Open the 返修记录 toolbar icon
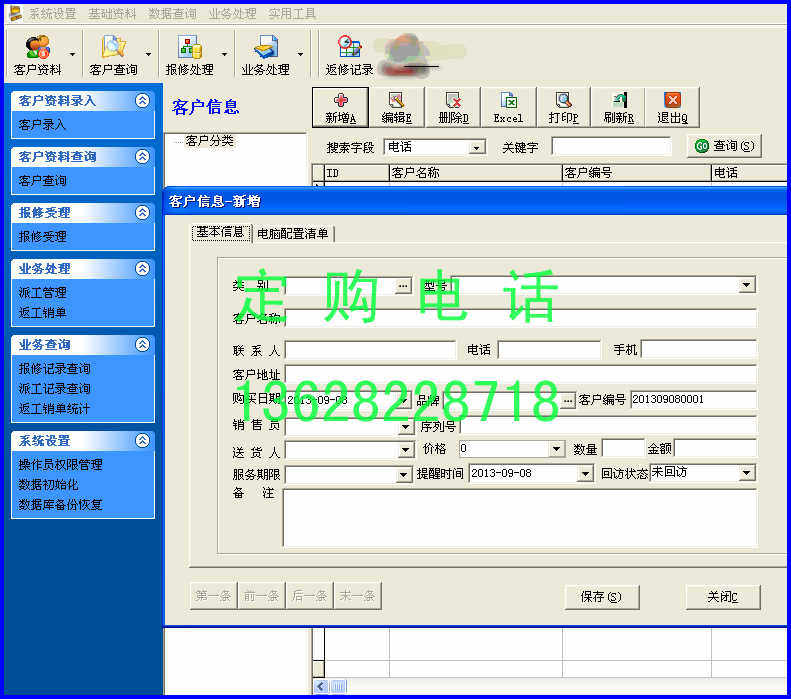791x699 pixels. (x=349, y=54)
